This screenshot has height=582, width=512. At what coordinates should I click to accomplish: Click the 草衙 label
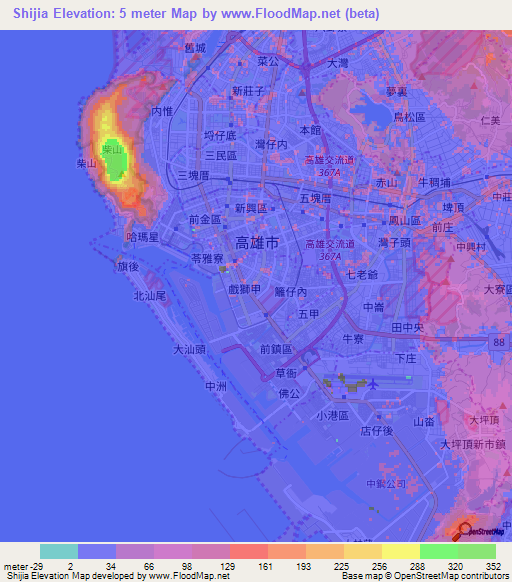(x=286, y=373)
